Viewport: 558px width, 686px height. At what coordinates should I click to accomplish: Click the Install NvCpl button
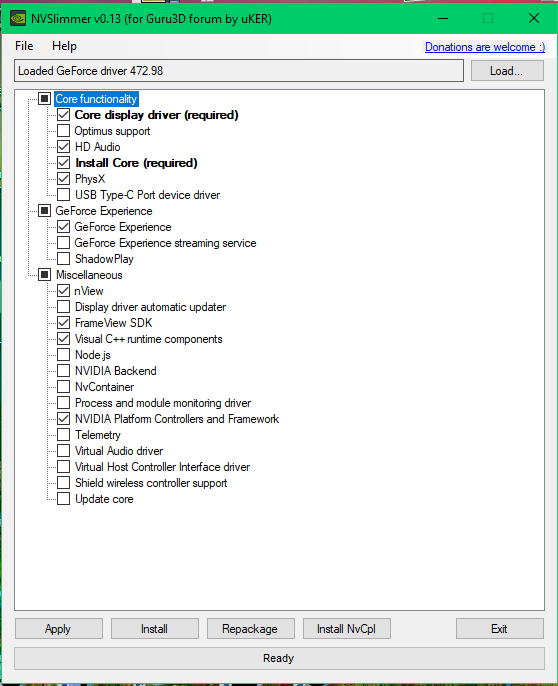click(347, 629)
